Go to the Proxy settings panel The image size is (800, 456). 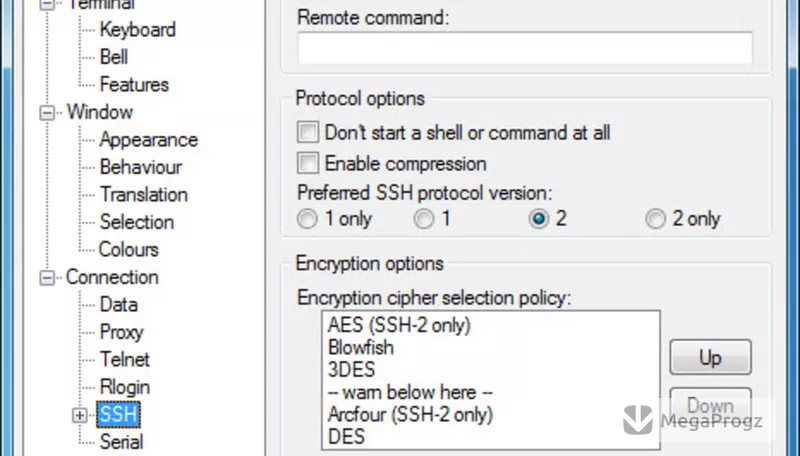click(x=121, y=332)
